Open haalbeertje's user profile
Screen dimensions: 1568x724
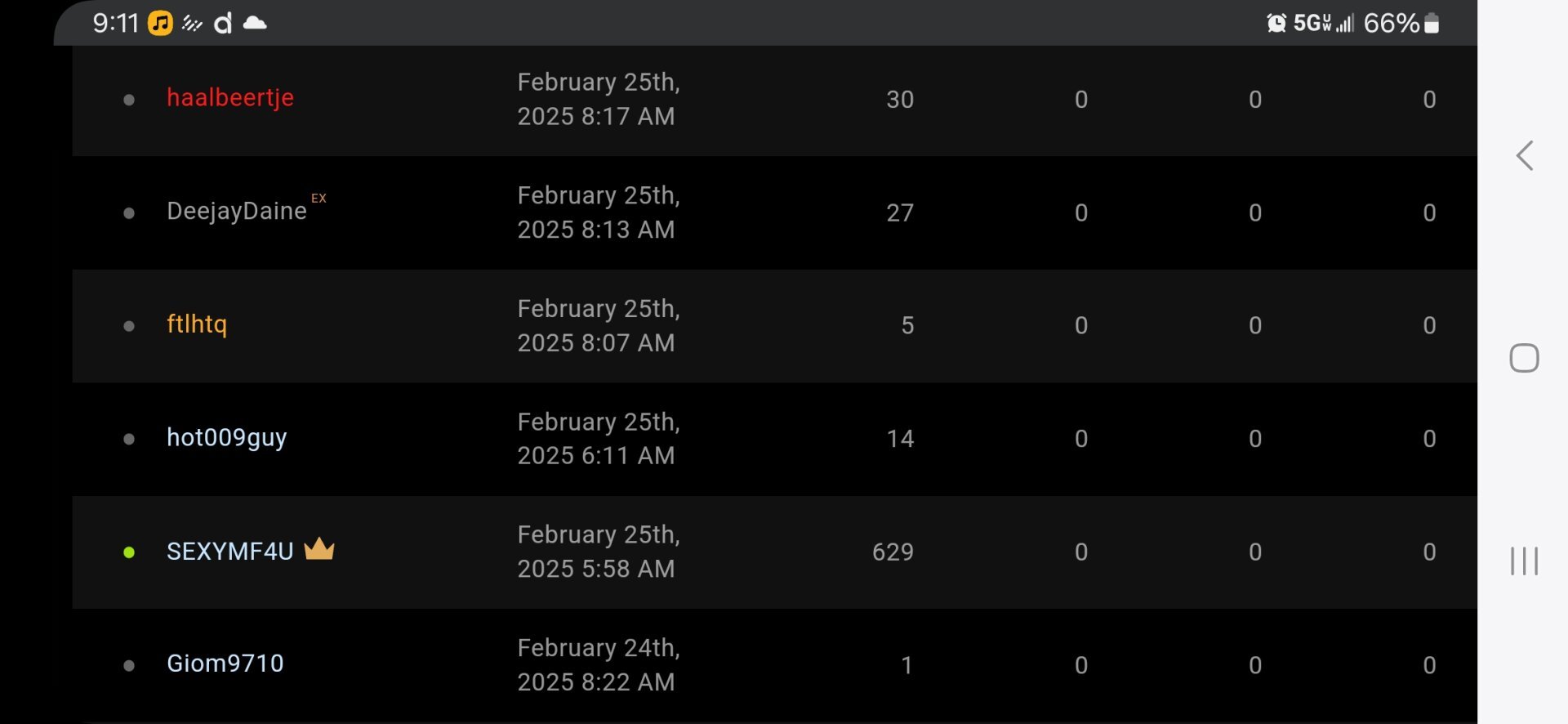pyautogui.click(x=230, y=98)
